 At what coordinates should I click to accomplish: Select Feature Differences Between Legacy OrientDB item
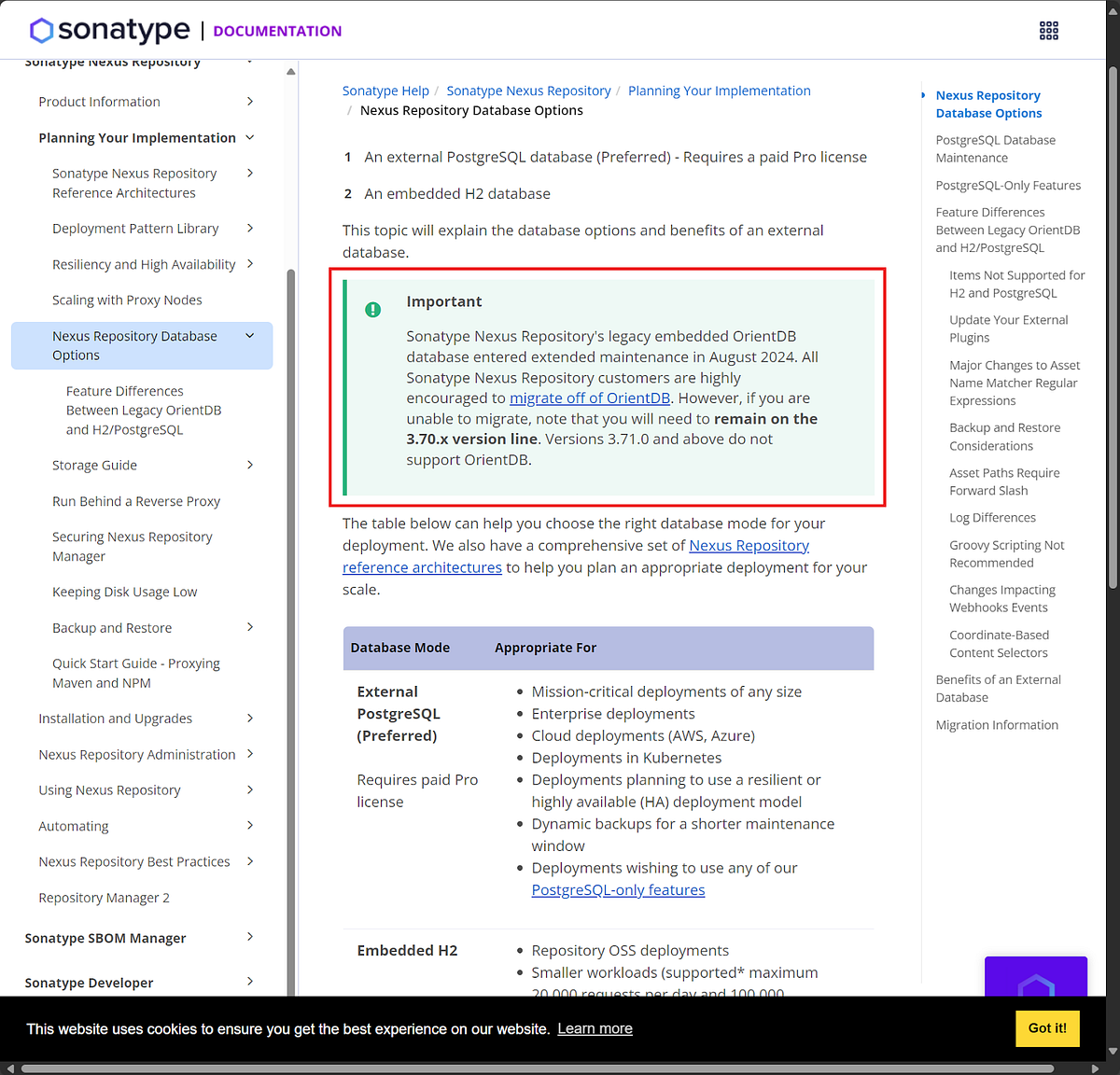tap(144, 411)
